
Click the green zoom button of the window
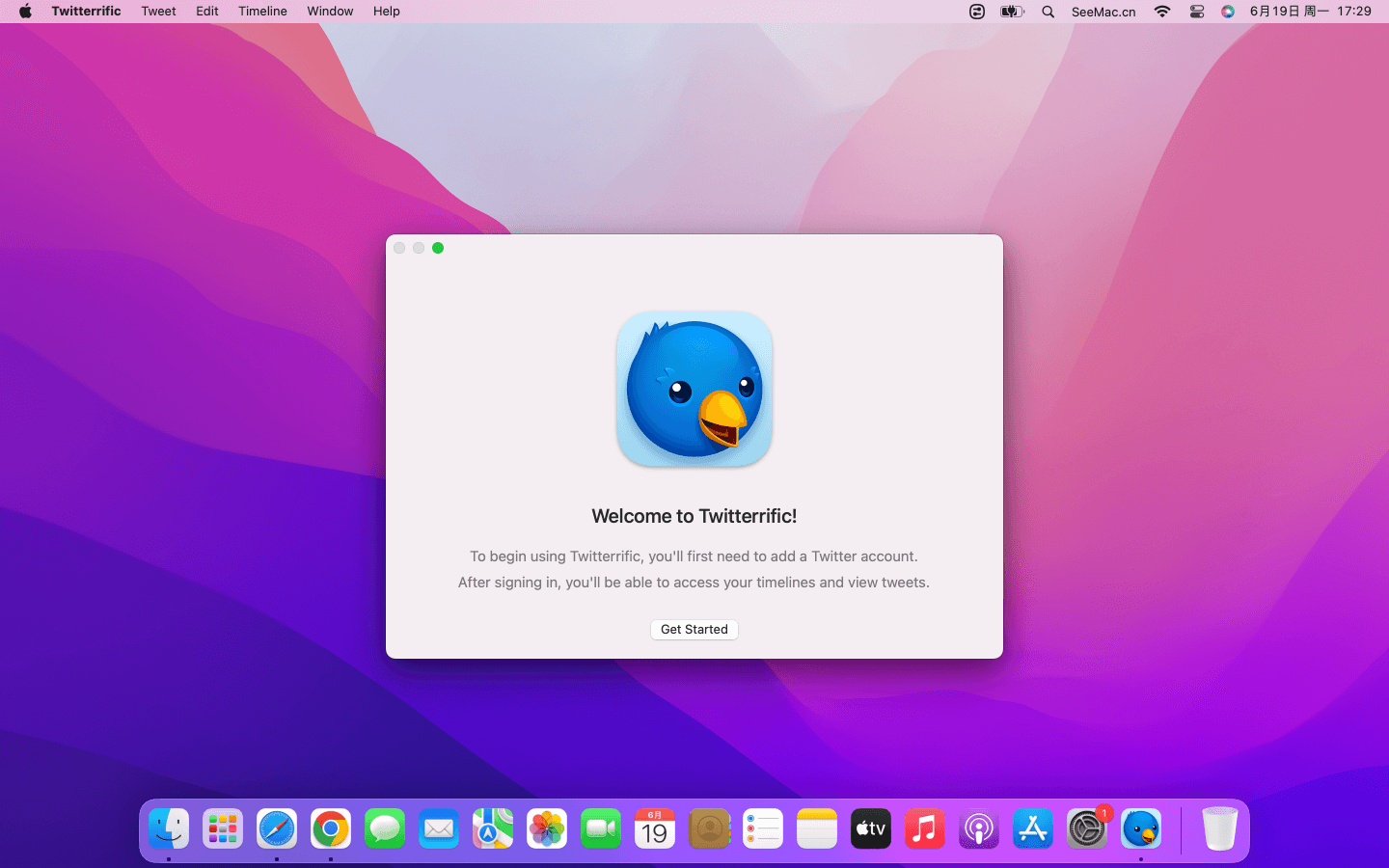click(438, 248)
